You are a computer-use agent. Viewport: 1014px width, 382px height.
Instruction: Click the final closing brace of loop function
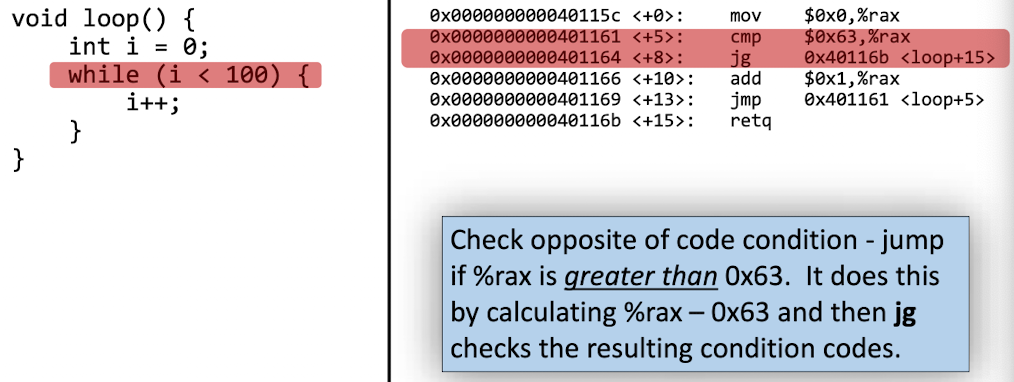coord(18,159)
